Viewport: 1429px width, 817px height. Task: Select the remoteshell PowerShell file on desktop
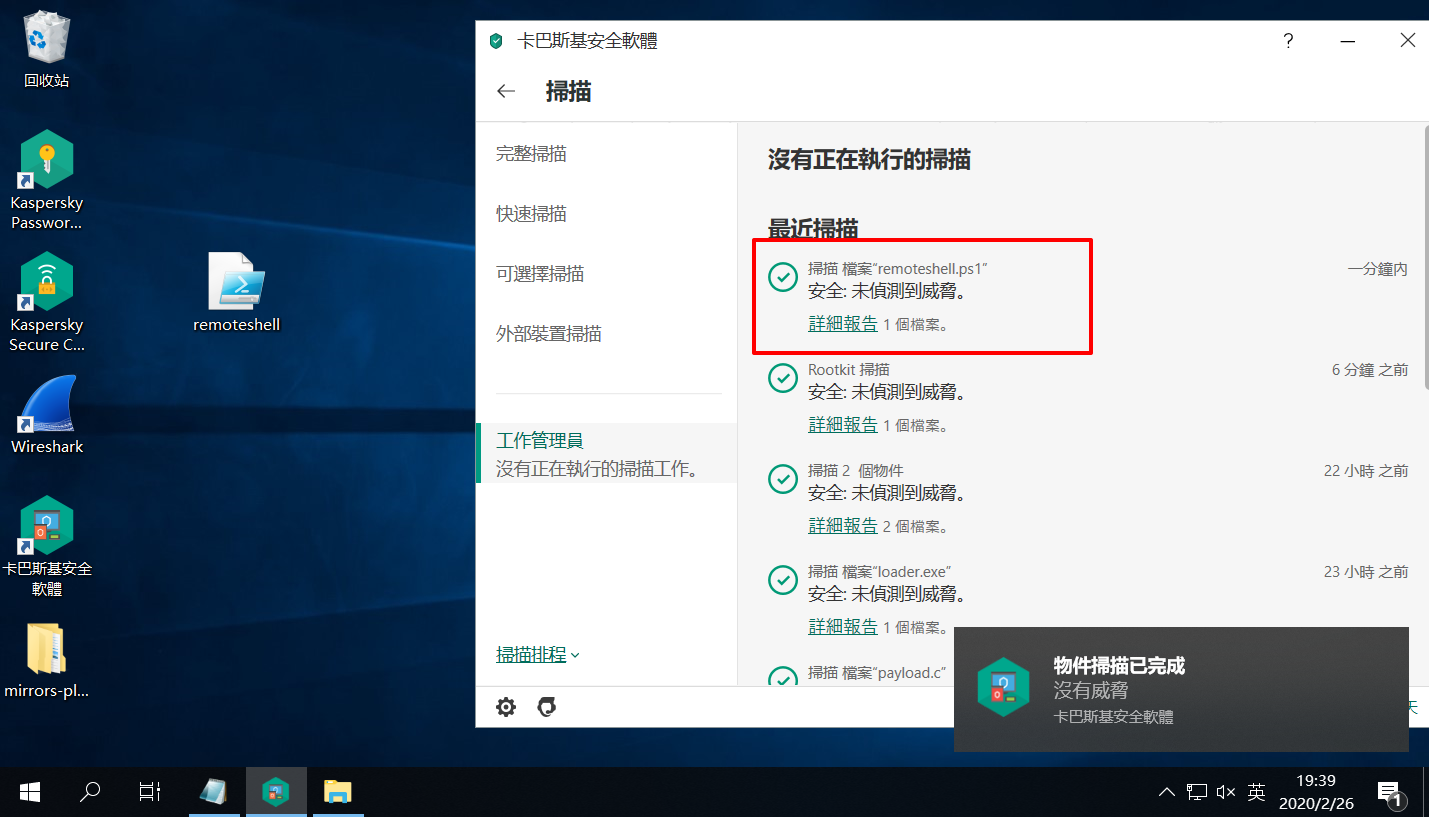click(x=237, y=292)
